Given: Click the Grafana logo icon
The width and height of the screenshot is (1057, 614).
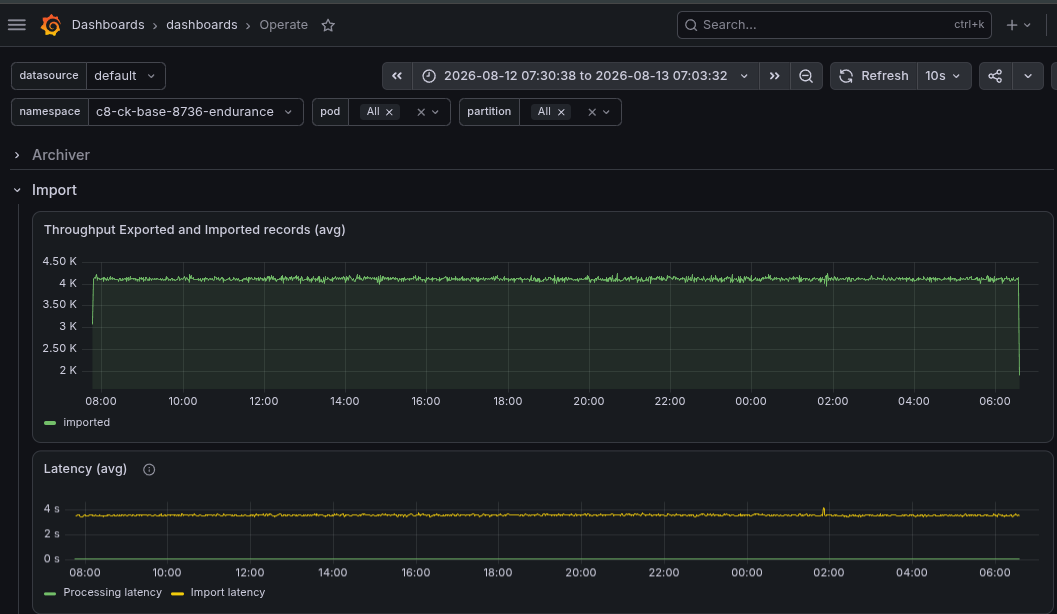Looking at the screenshot, I should pos(51,25).
